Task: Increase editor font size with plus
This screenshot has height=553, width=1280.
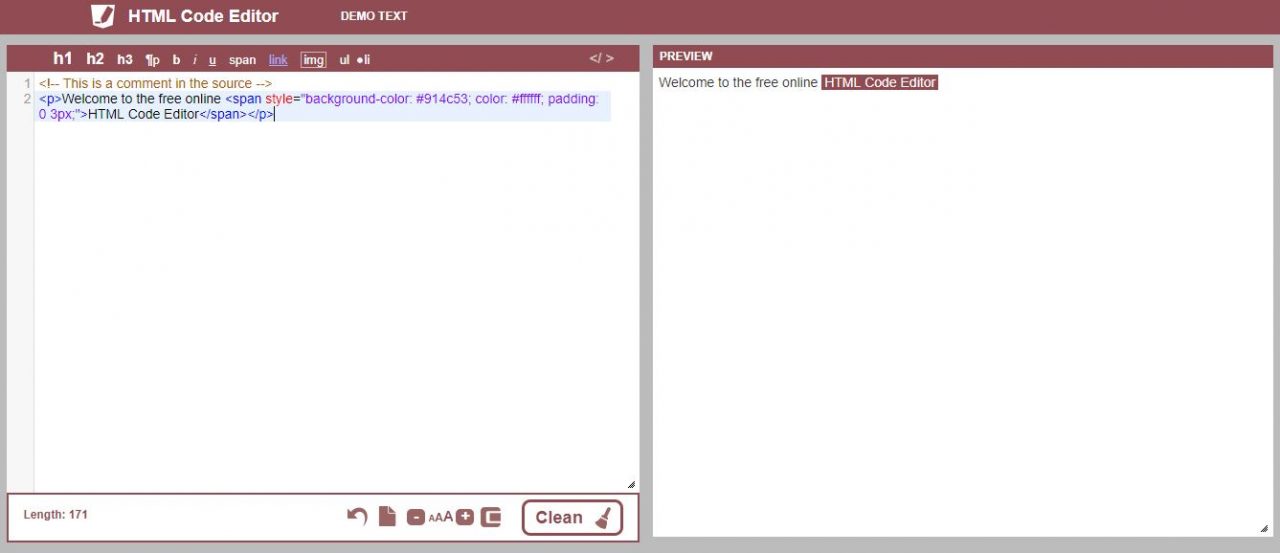Action: [x=464, y=517]
